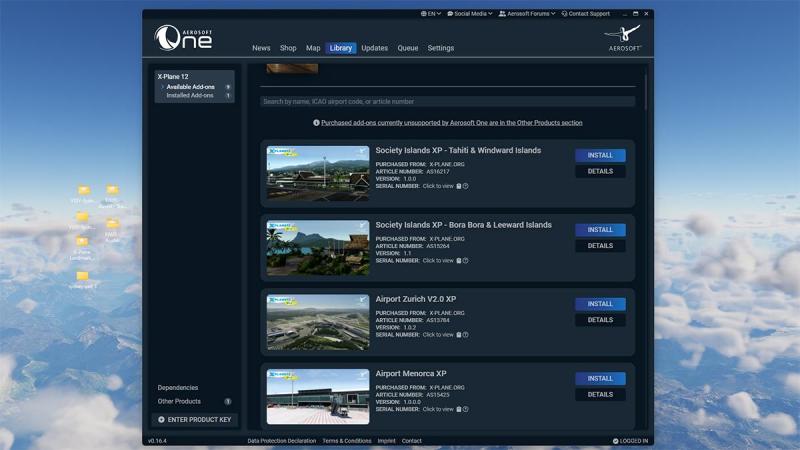Switch to the Map tab
The image size is (800, 450).
(x=313, y=48)
